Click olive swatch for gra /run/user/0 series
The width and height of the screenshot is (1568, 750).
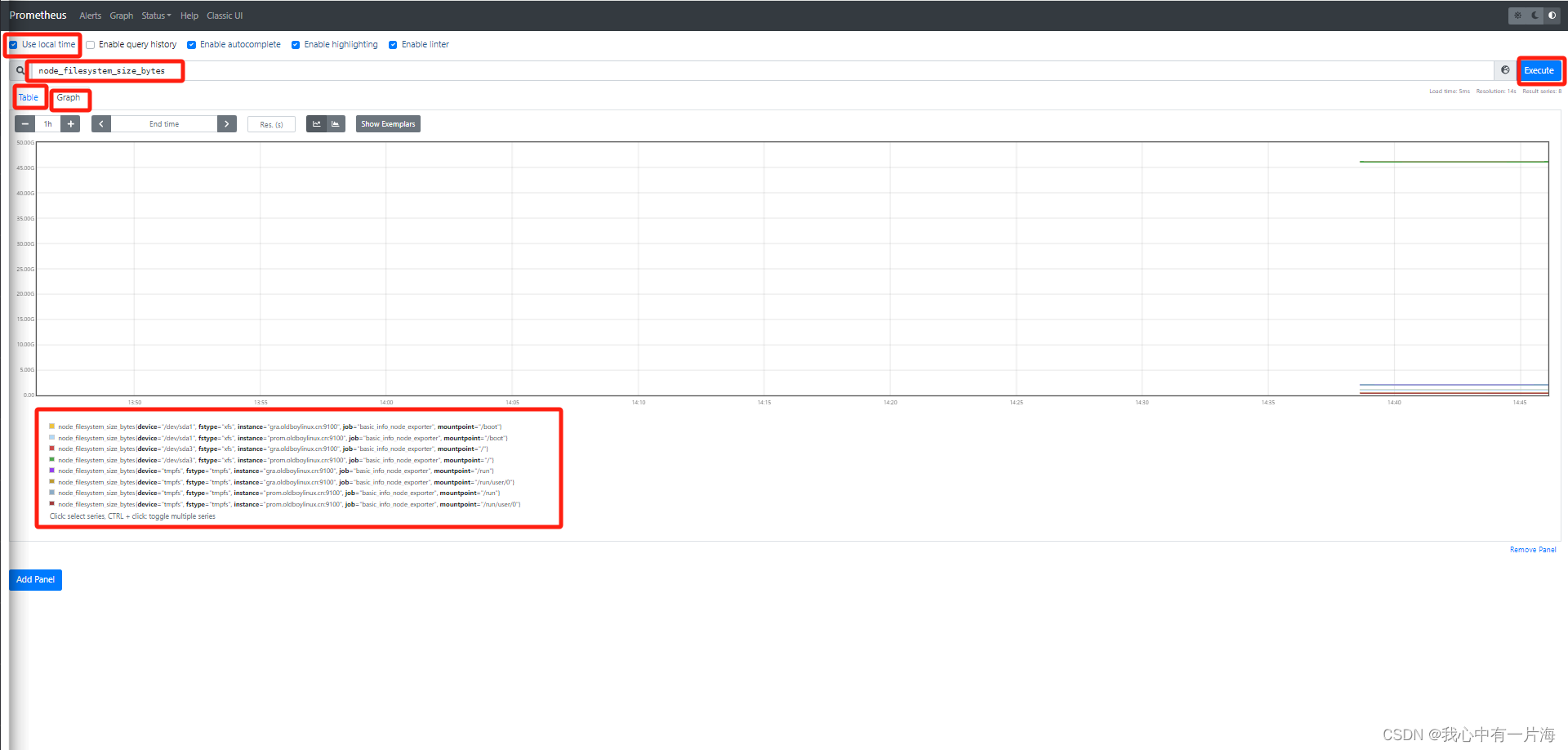tap(52, 482)
